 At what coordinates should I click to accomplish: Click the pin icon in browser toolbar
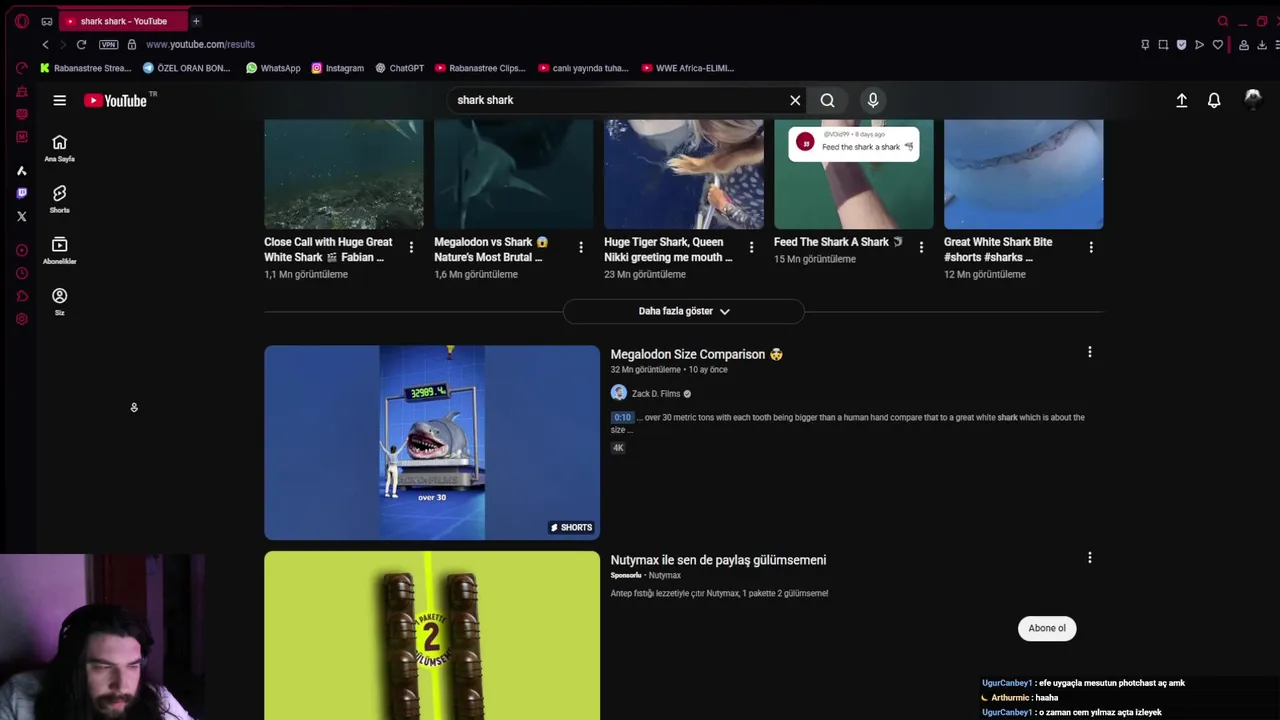1145,44
